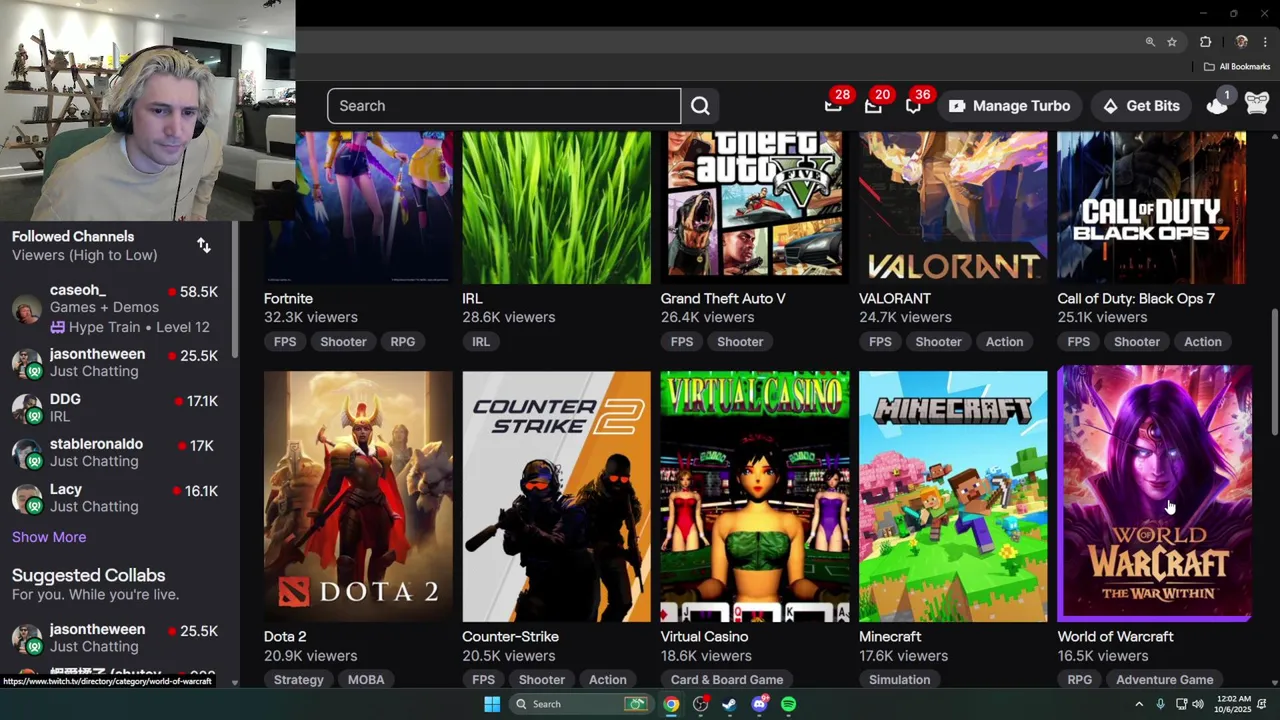Open Spotify from the taskbar
Image resolution: width=1280 pixels, height=720 pixels.
(x=789, y=704)
